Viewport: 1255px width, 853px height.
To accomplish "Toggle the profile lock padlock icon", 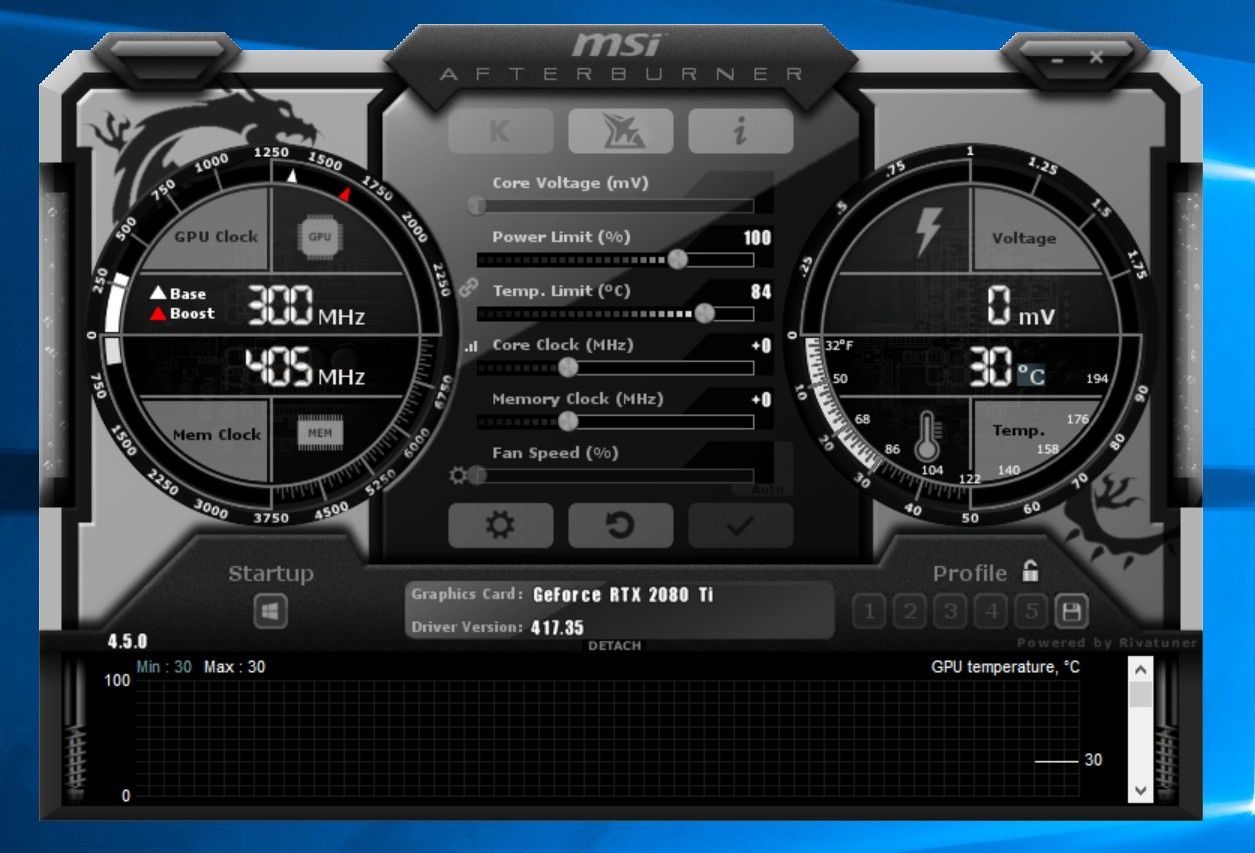I will tap(1030, 571).
